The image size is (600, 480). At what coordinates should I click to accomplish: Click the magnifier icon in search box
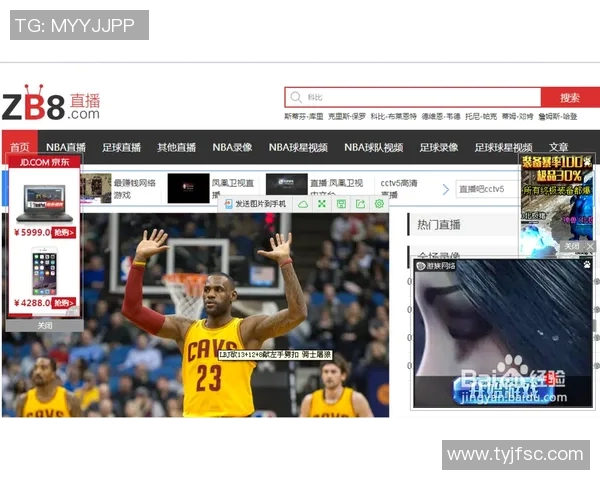pos(295,97)
